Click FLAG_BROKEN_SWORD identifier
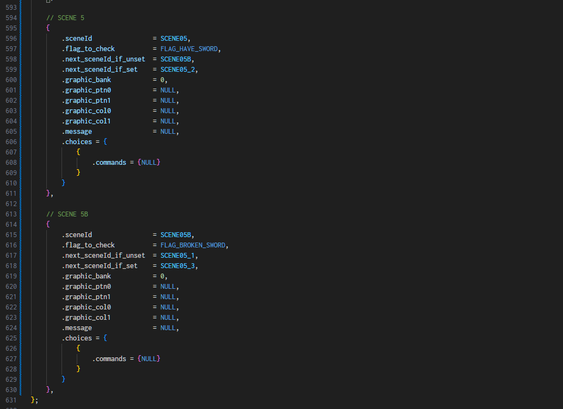Screen dimensions: 563x409 coord(193,245)
